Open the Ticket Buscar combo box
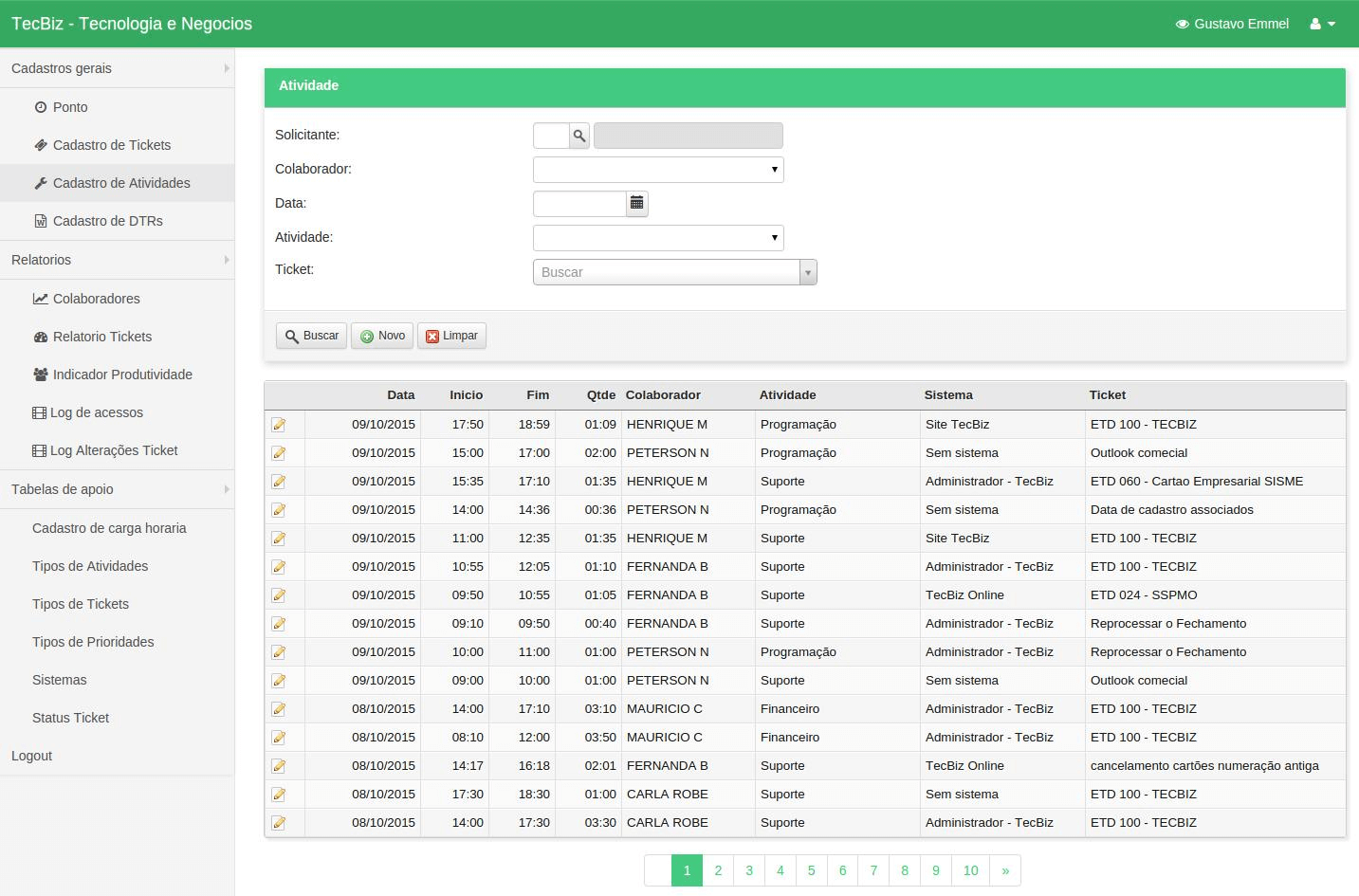 click(x=674, y=272)
